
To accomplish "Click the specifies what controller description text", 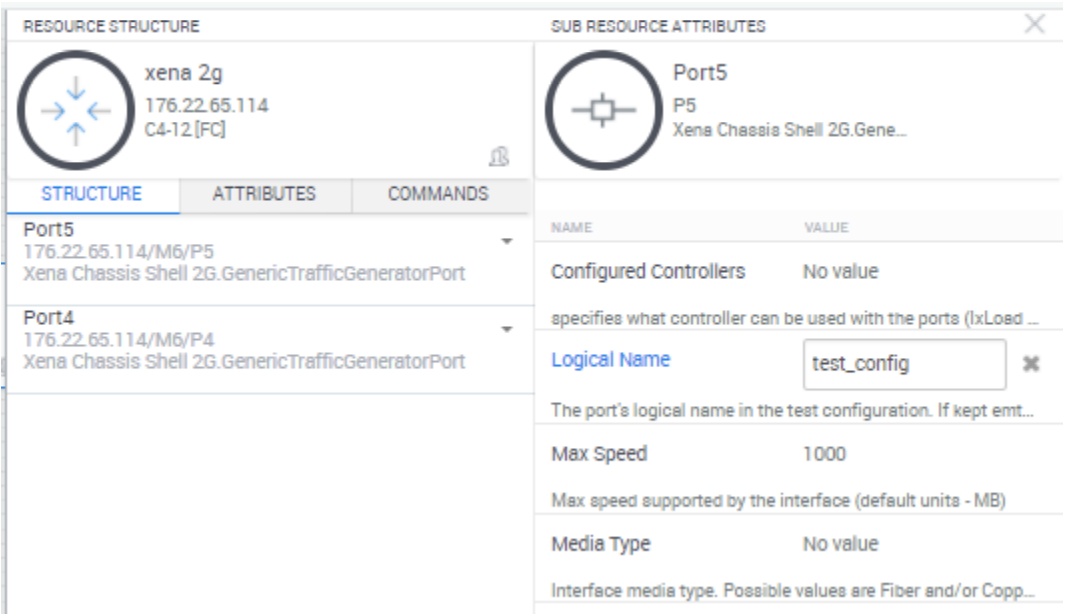I will click(794, 318).
